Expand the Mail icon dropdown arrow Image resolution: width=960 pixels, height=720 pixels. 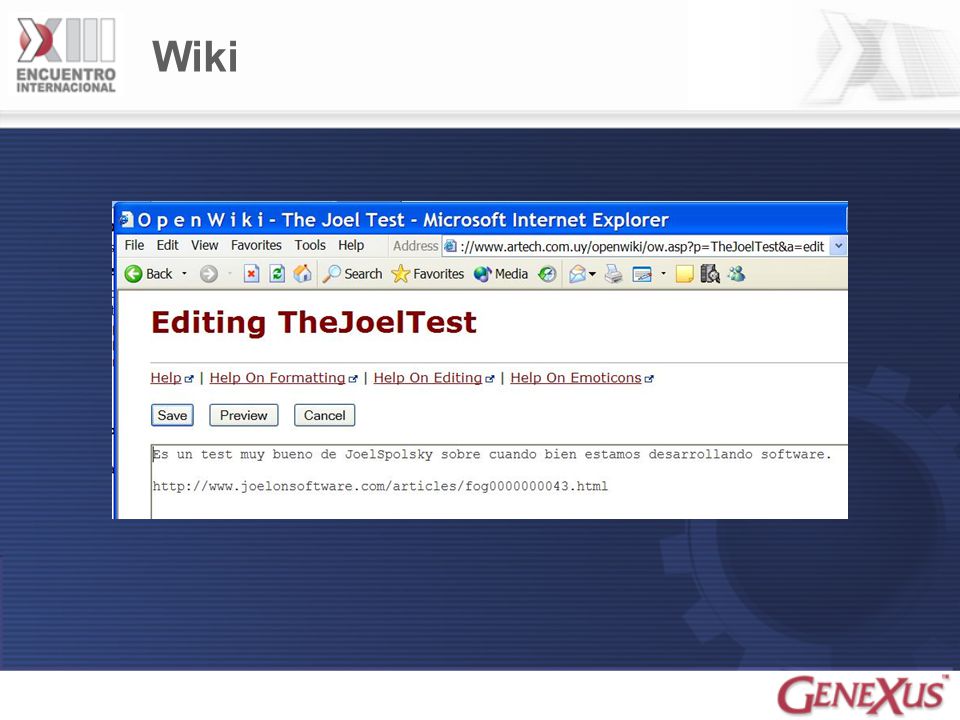point(592,274)
